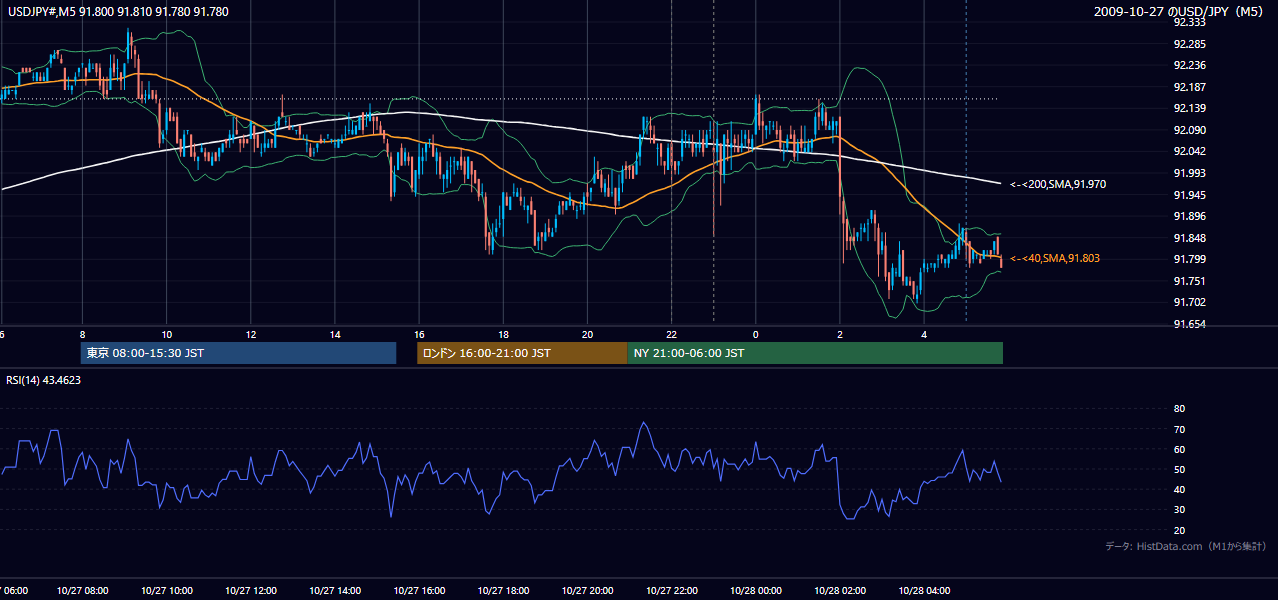The height and width of the screenshot is (600, 1278).
Task: Click the 10/27 16:00 time axis label
Action: coord(421,590)
